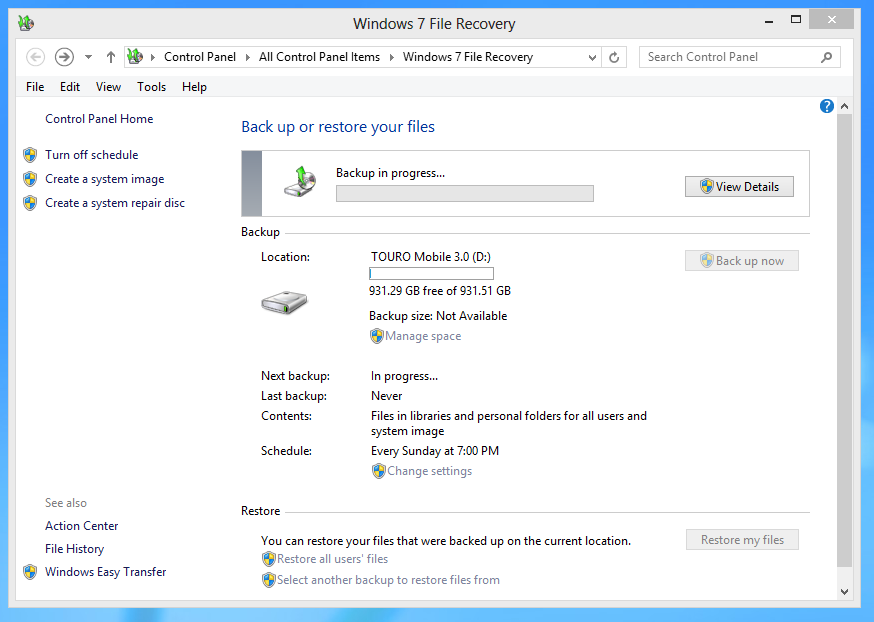
Task: Open the address bar history dropdown
Action: coord(592,57)
